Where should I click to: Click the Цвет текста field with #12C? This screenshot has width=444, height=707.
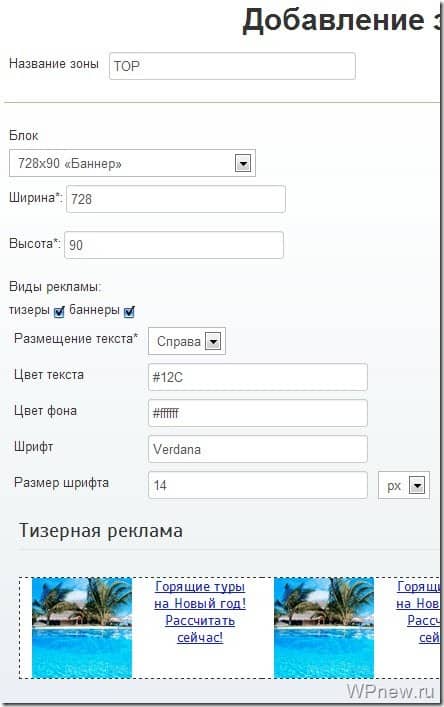(x=257, y=377)
